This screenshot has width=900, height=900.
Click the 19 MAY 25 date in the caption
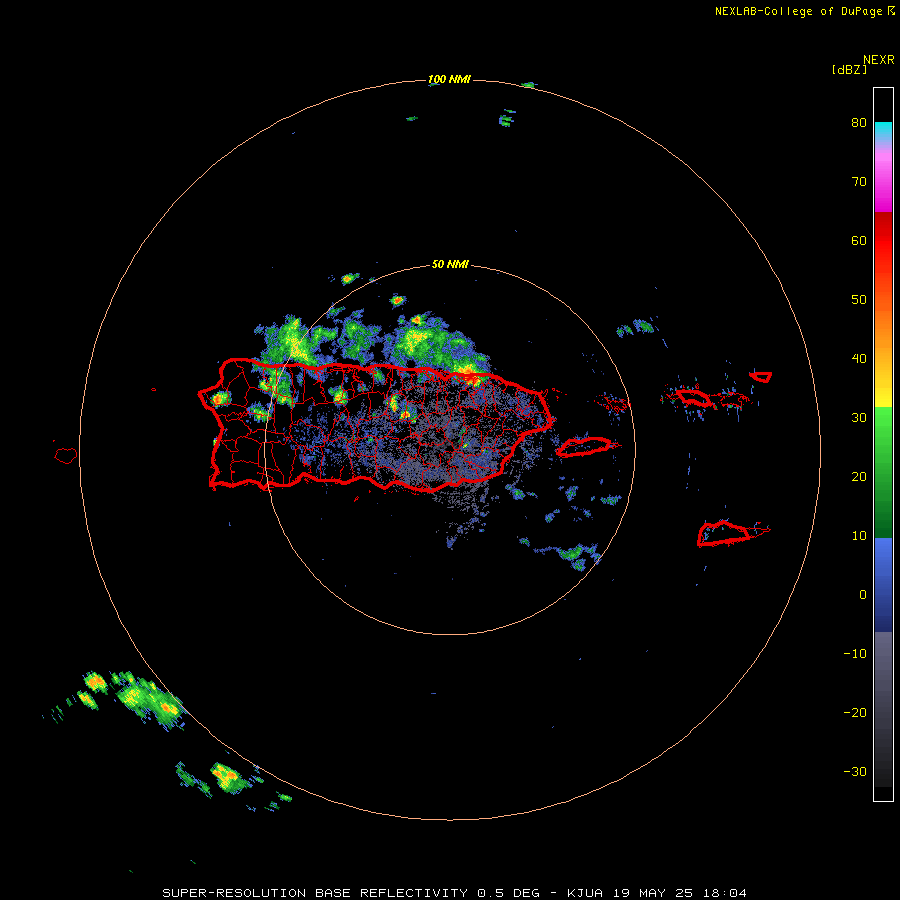(x=652, y=893)
